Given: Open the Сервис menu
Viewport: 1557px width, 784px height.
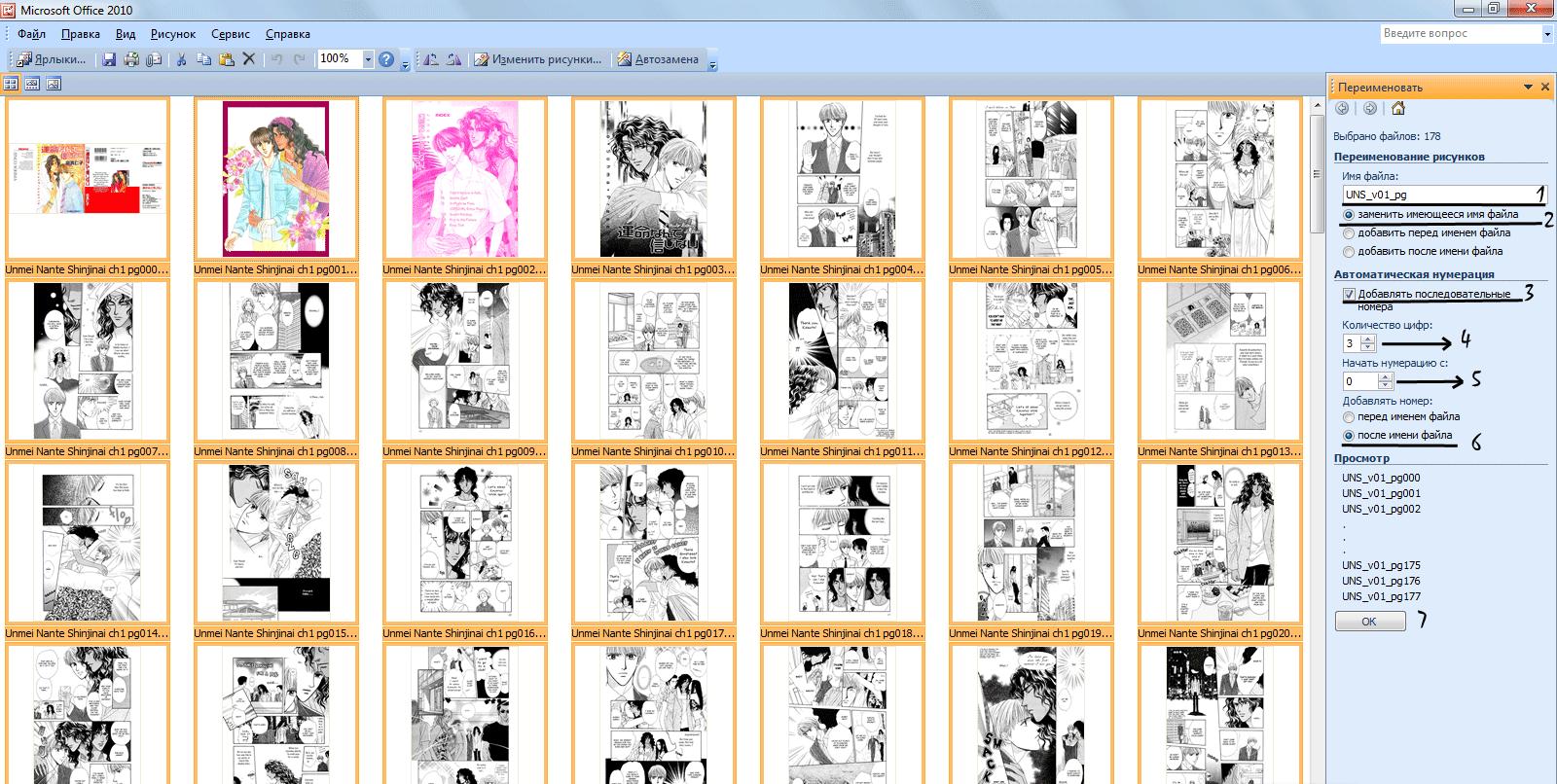Looking at the screenshot, I should (x=231, y=34).
